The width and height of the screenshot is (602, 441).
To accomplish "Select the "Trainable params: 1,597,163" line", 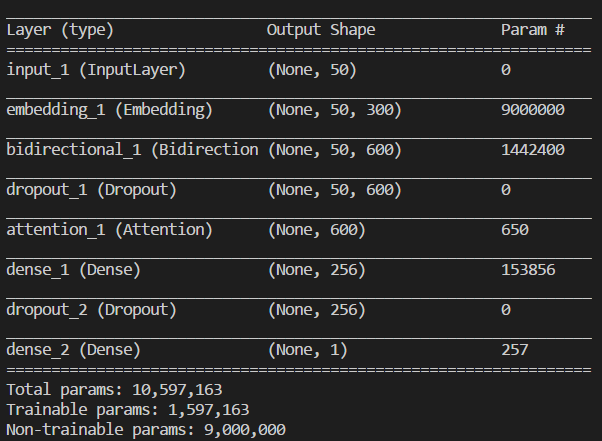I will pyautogui.click(x=127, y=410).
